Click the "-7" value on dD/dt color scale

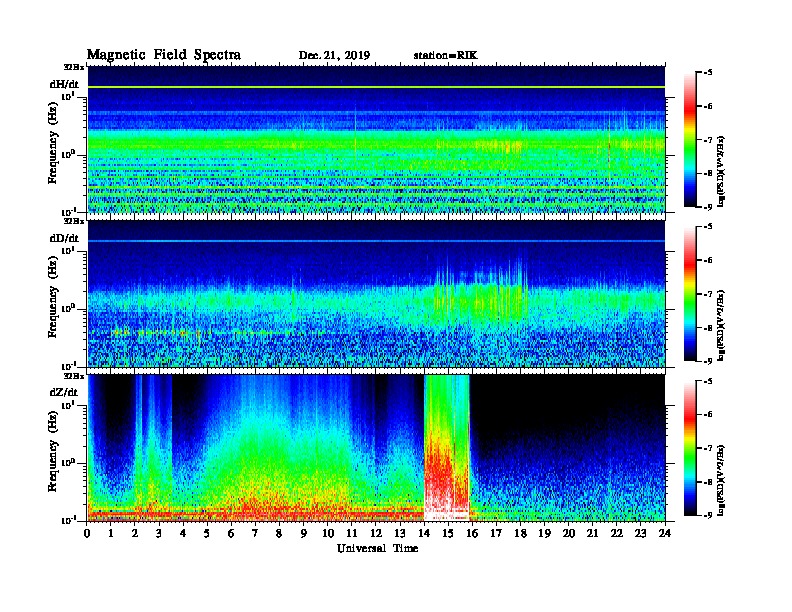pyautogui.click(x=708, y=294)
